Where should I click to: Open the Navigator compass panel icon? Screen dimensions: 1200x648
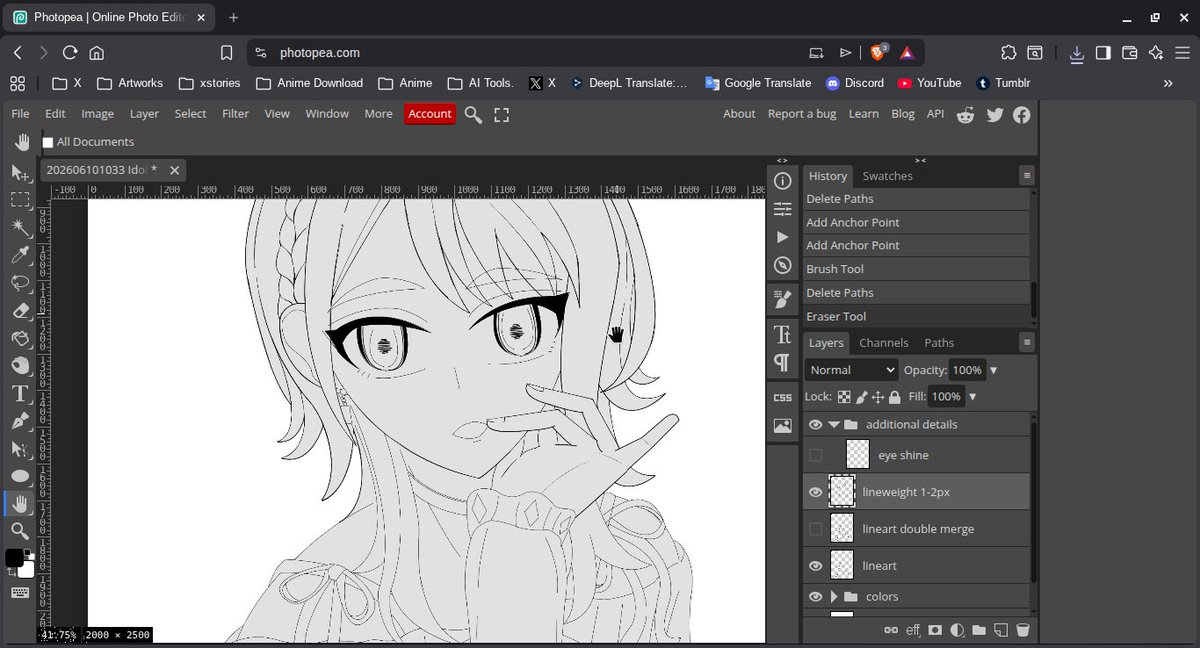(783, 265)
